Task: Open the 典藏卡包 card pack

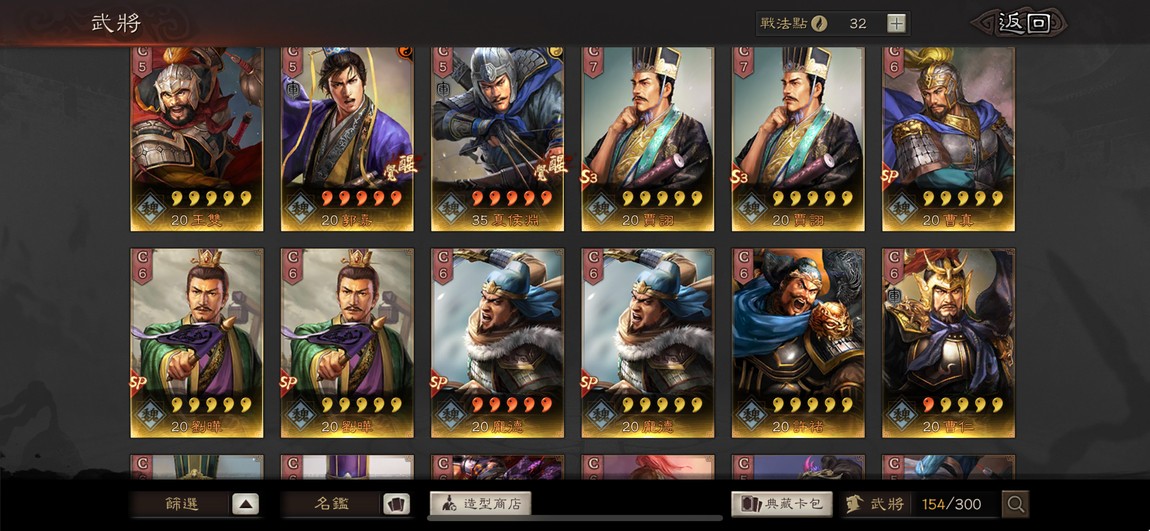Action: click(x=782, y=503)
